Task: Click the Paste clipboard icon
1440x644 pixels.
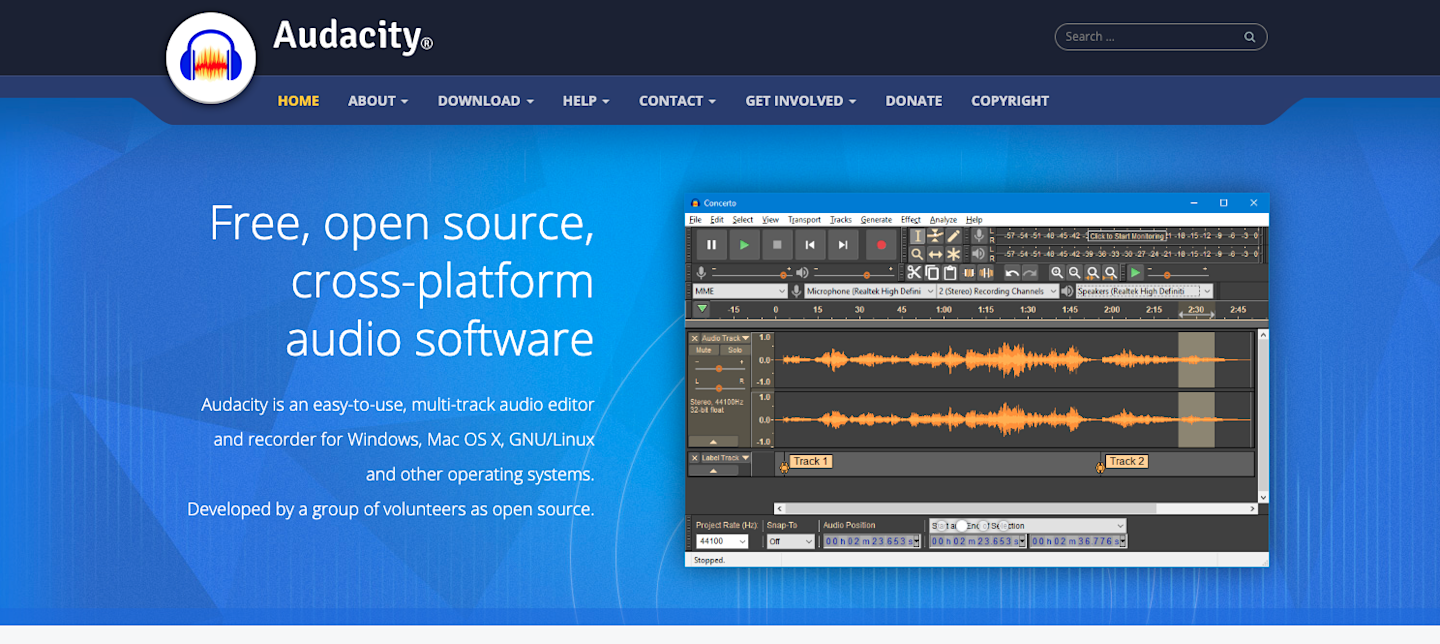Action: point(950,273)
